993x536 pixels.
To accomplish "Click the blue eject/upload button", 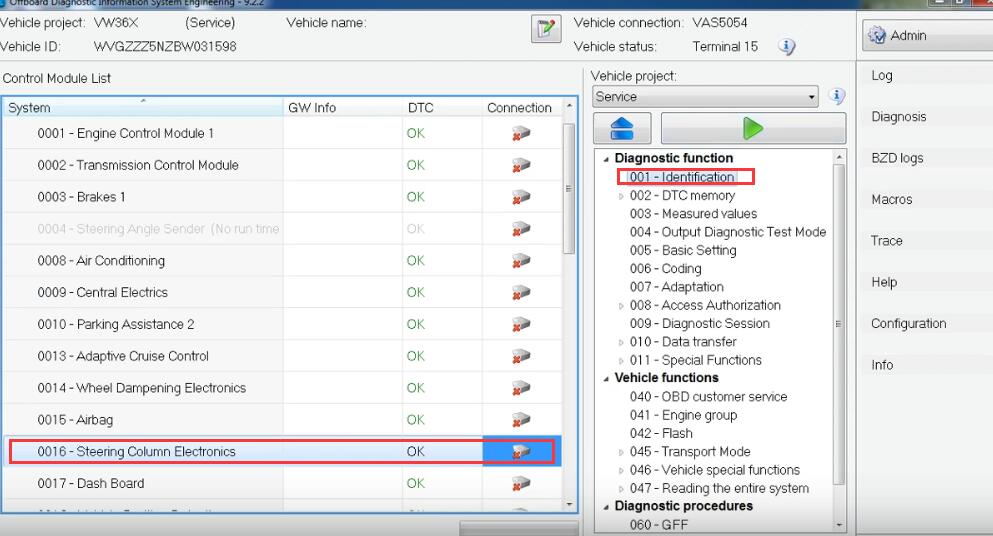I will [622, 129].
